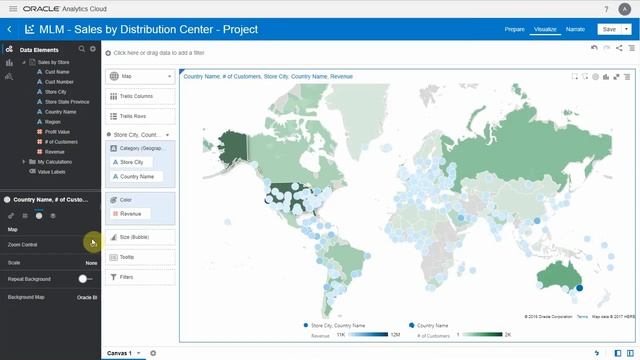Open the map visualization menu icon
The height and width of the screenshot is (360, 640).
pos(627,76)
